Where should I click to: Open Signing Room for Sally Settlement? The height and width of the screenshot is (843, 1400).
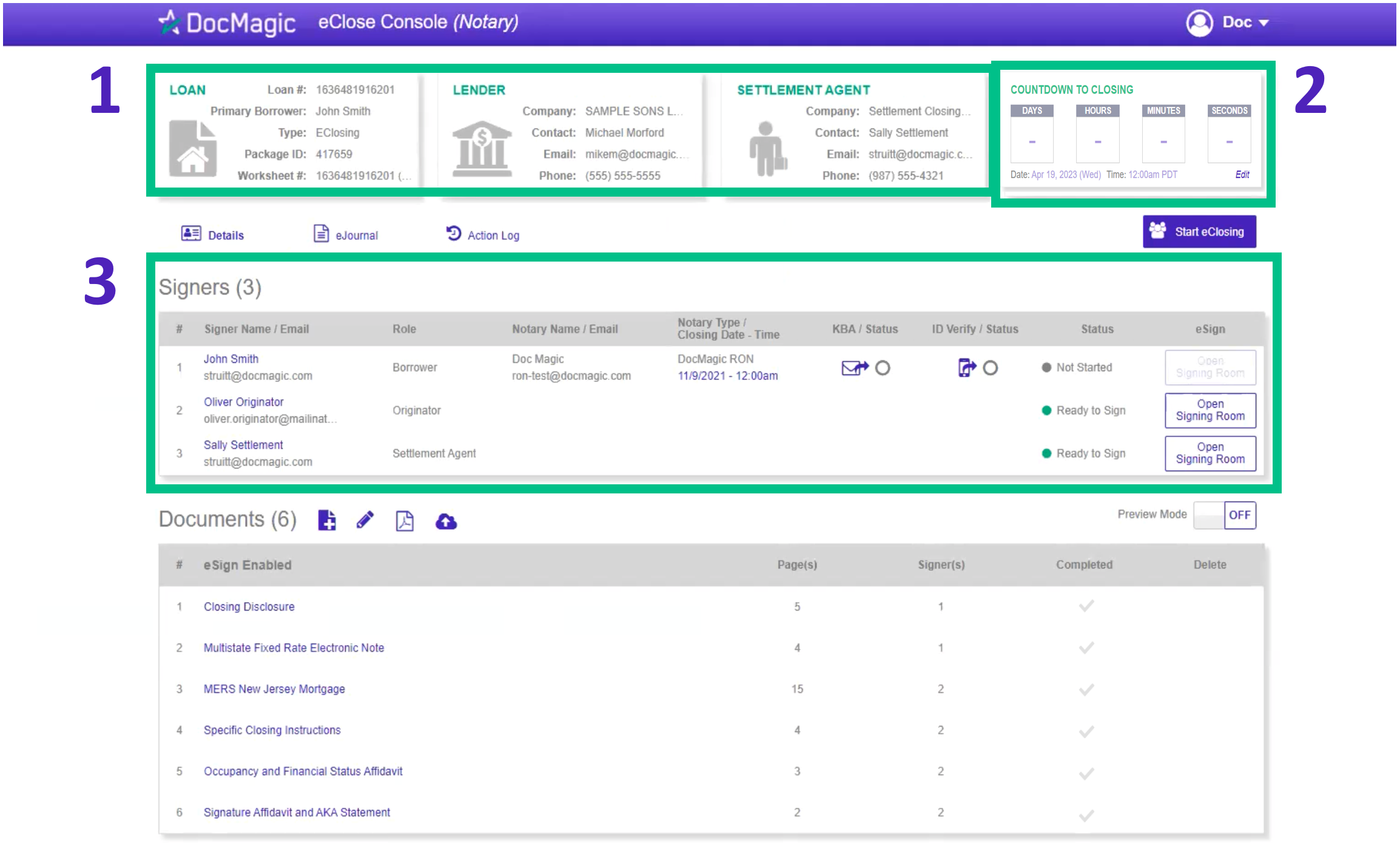pos(1210,453)
